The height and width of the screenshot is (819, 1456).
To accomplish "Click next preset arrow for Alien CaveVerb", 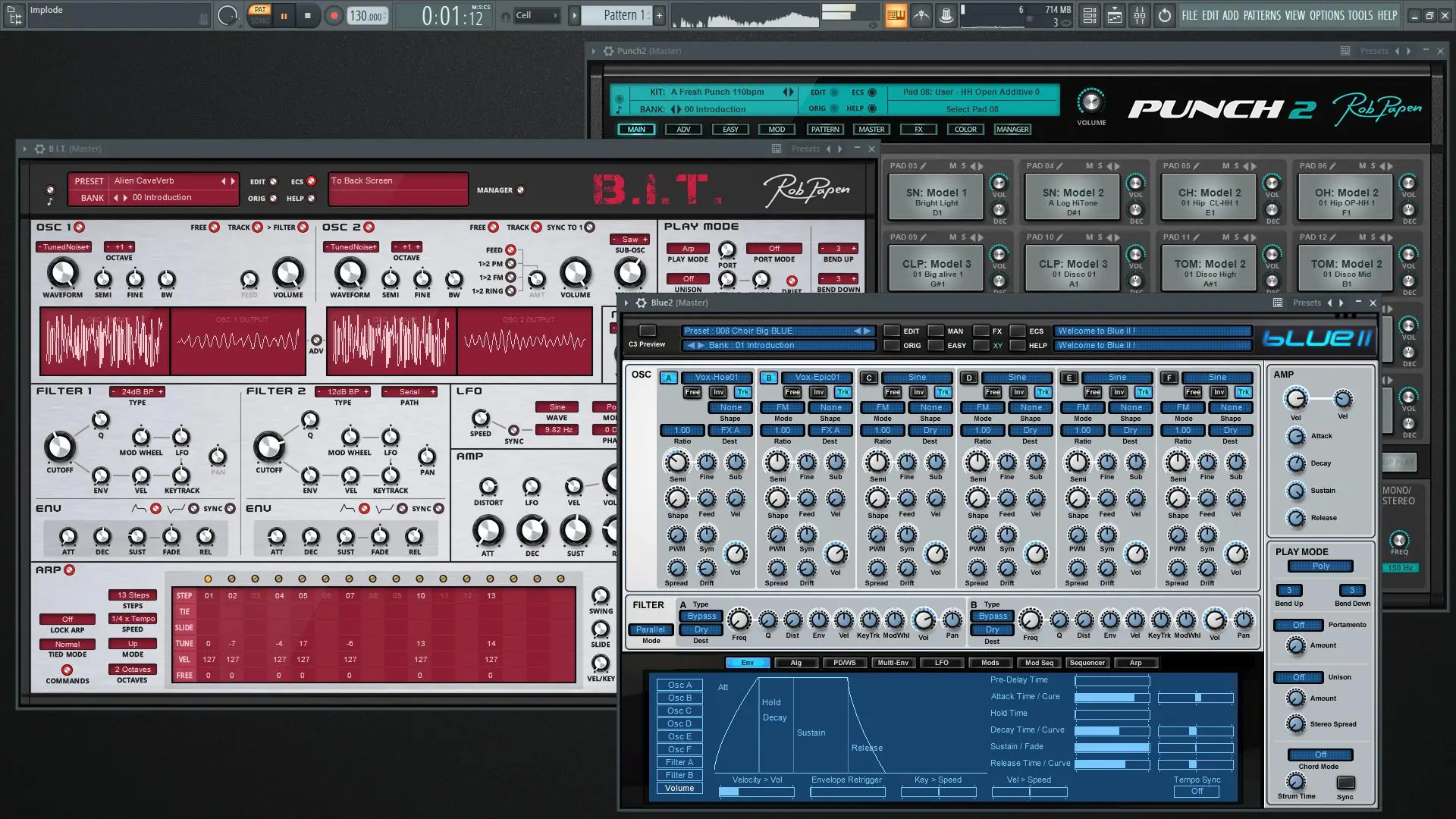I will point(232,180).
